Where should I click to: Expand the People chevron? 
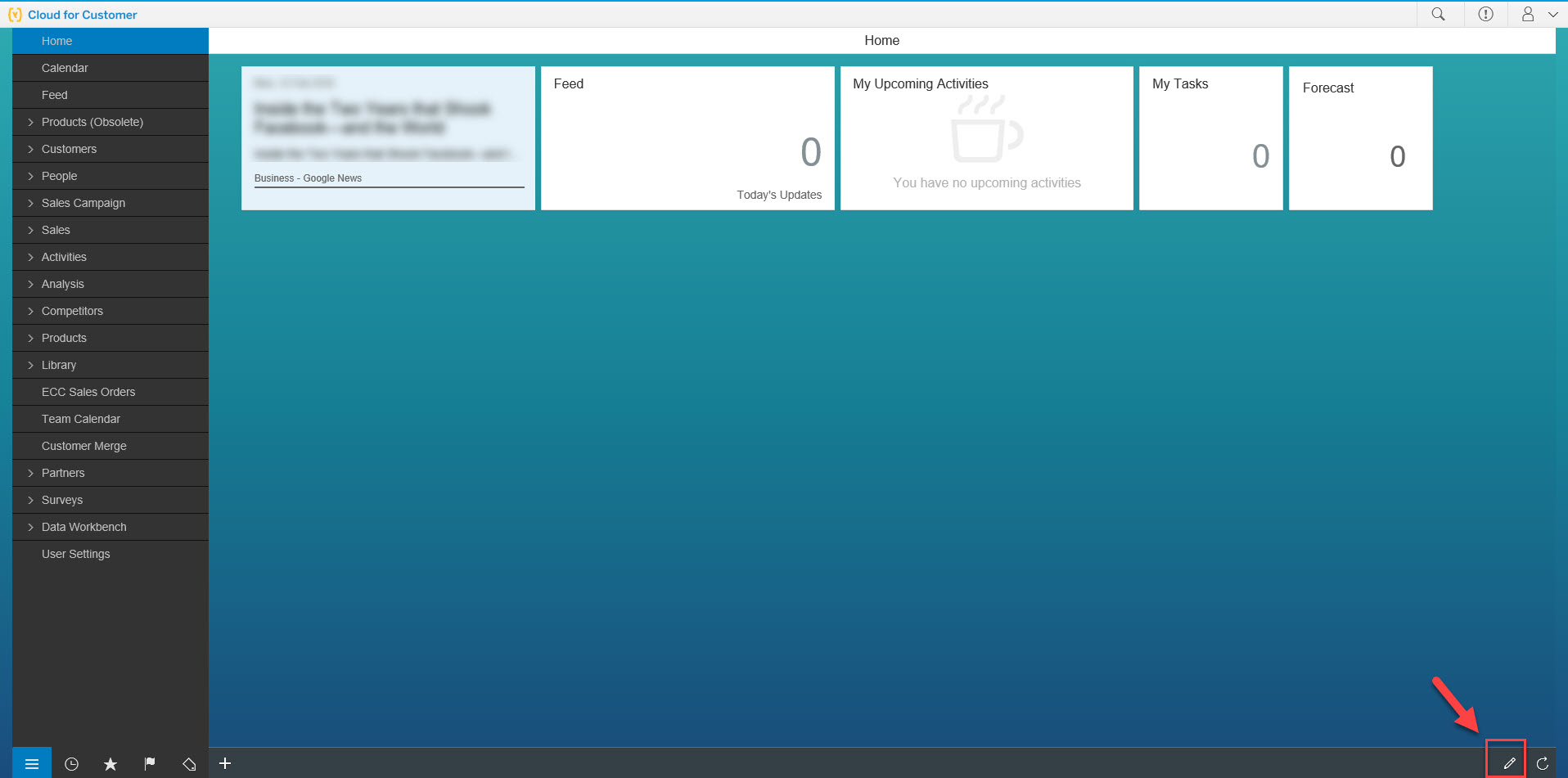31,176
